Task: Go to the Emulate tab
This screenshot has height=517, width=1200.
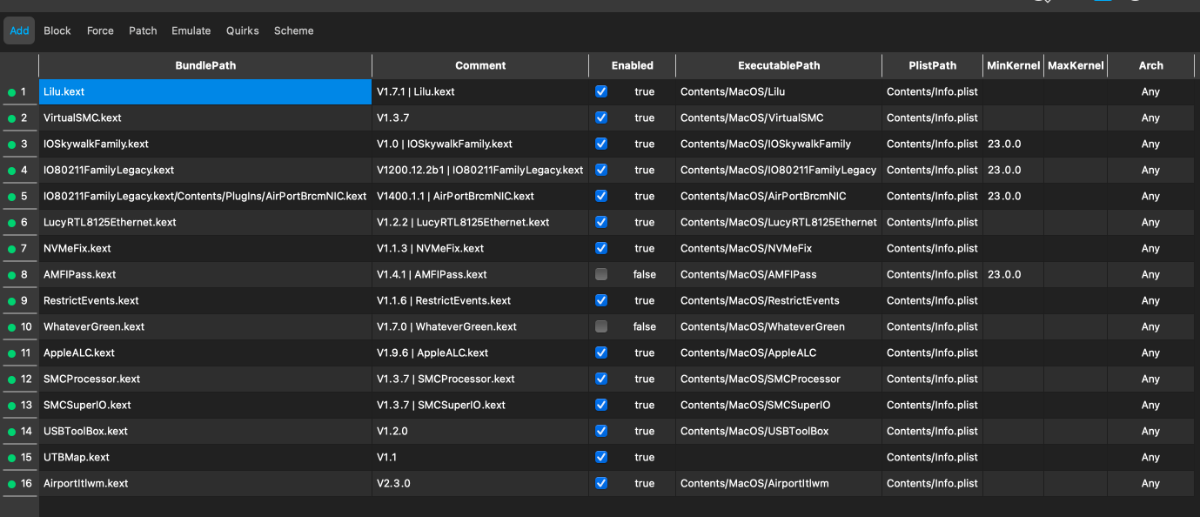Action: (x=191, y=31)
